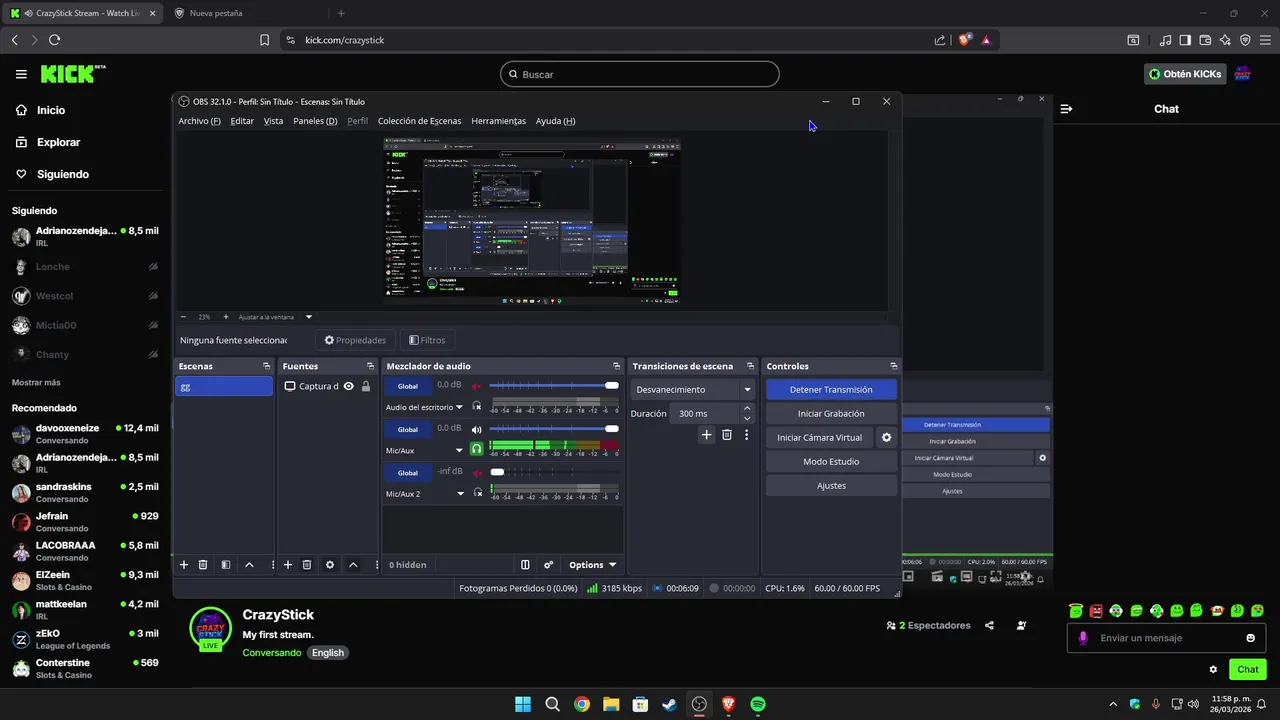
Task: Toggle browser sidebar panel icon
Action: tap(1185, 40)
